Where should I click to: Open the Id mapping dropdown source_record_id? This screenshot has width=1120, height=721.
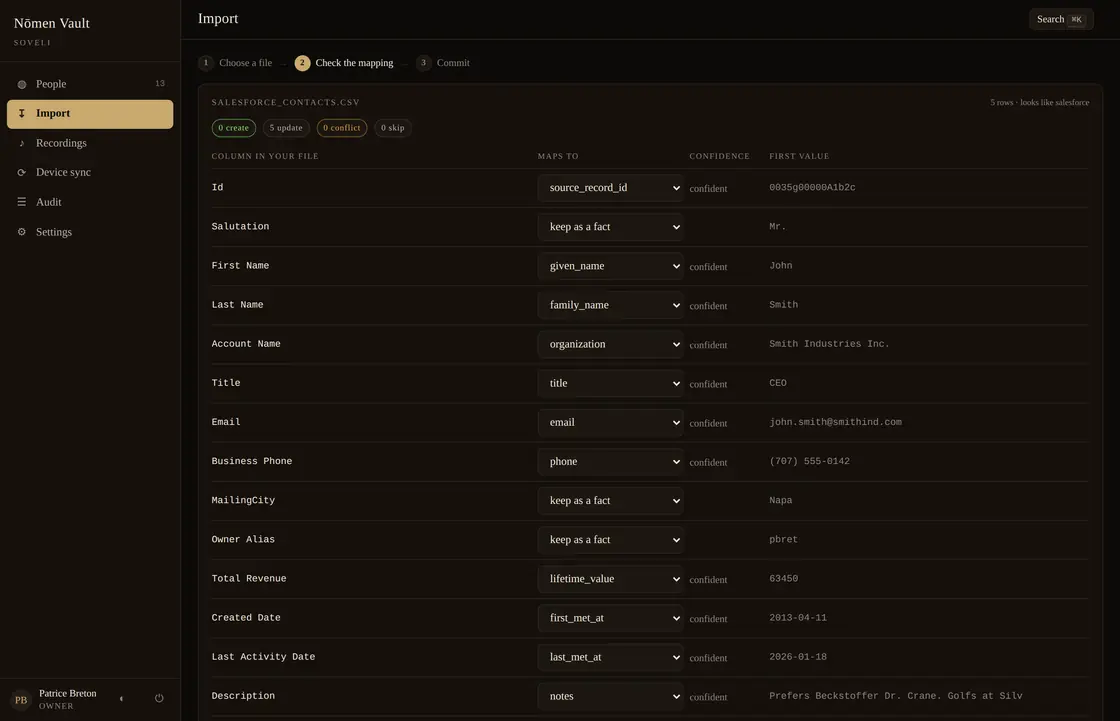[x=610, y=188]
